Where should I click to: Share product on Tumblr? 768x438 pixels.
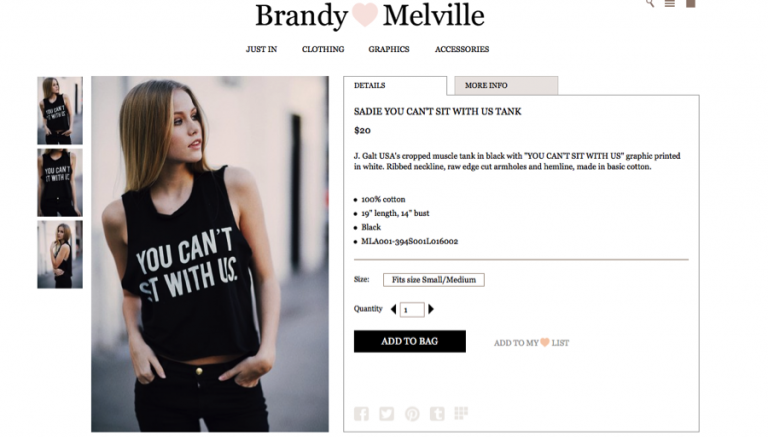pyautogui.click(x=437, y=414)
